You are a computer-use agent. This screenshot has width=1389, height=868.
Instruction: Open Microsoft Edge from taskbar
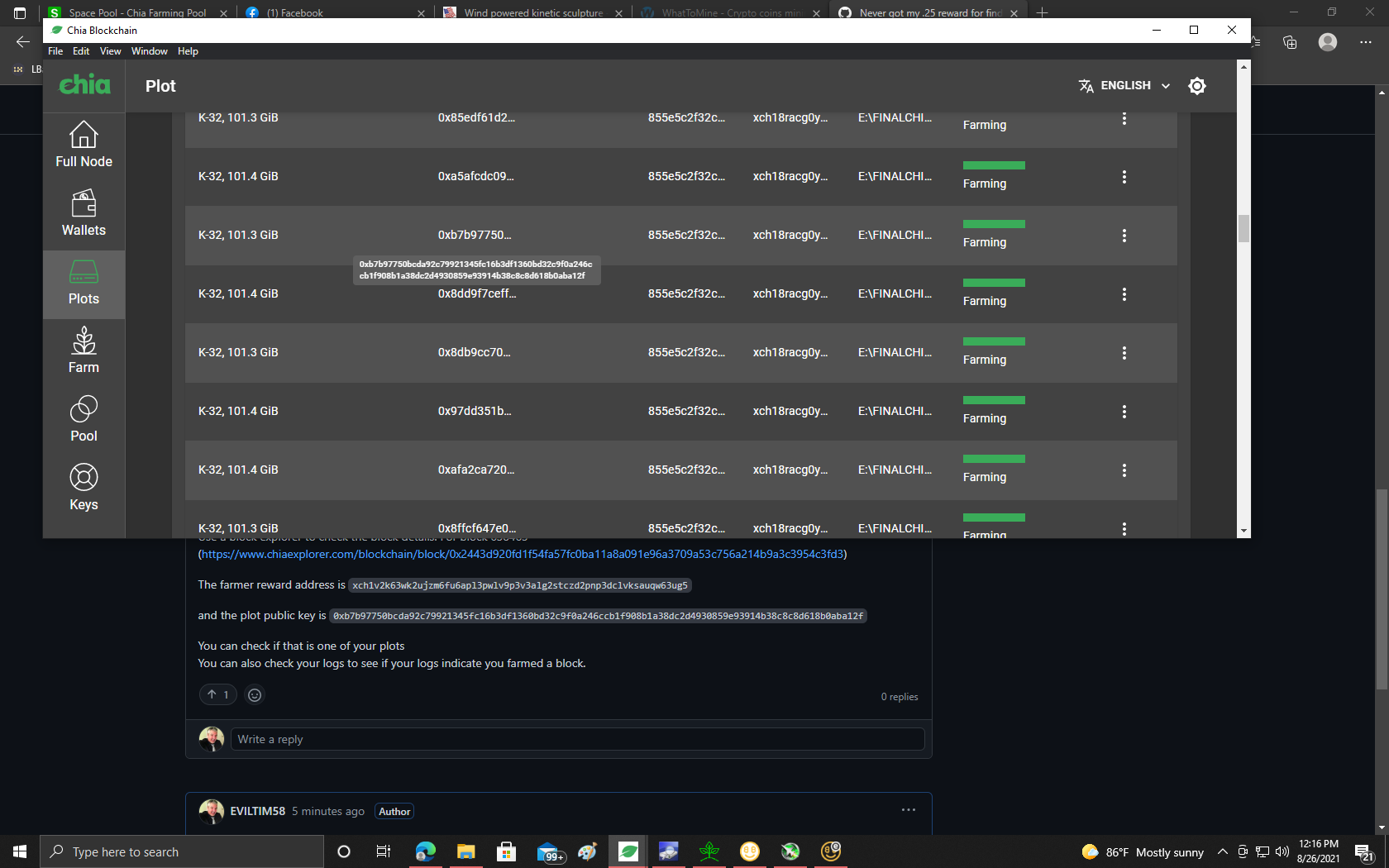[x=426, y=851]
